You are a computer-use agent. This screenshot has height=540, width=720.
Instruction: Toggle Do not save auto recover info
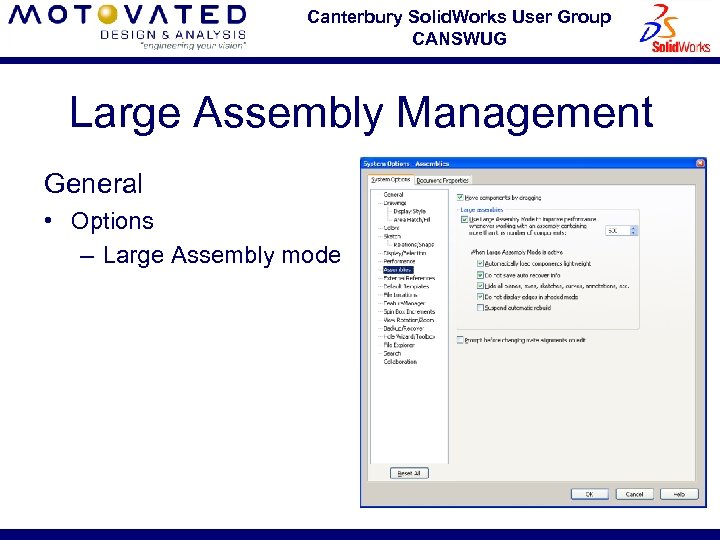[x=480, y=275]
